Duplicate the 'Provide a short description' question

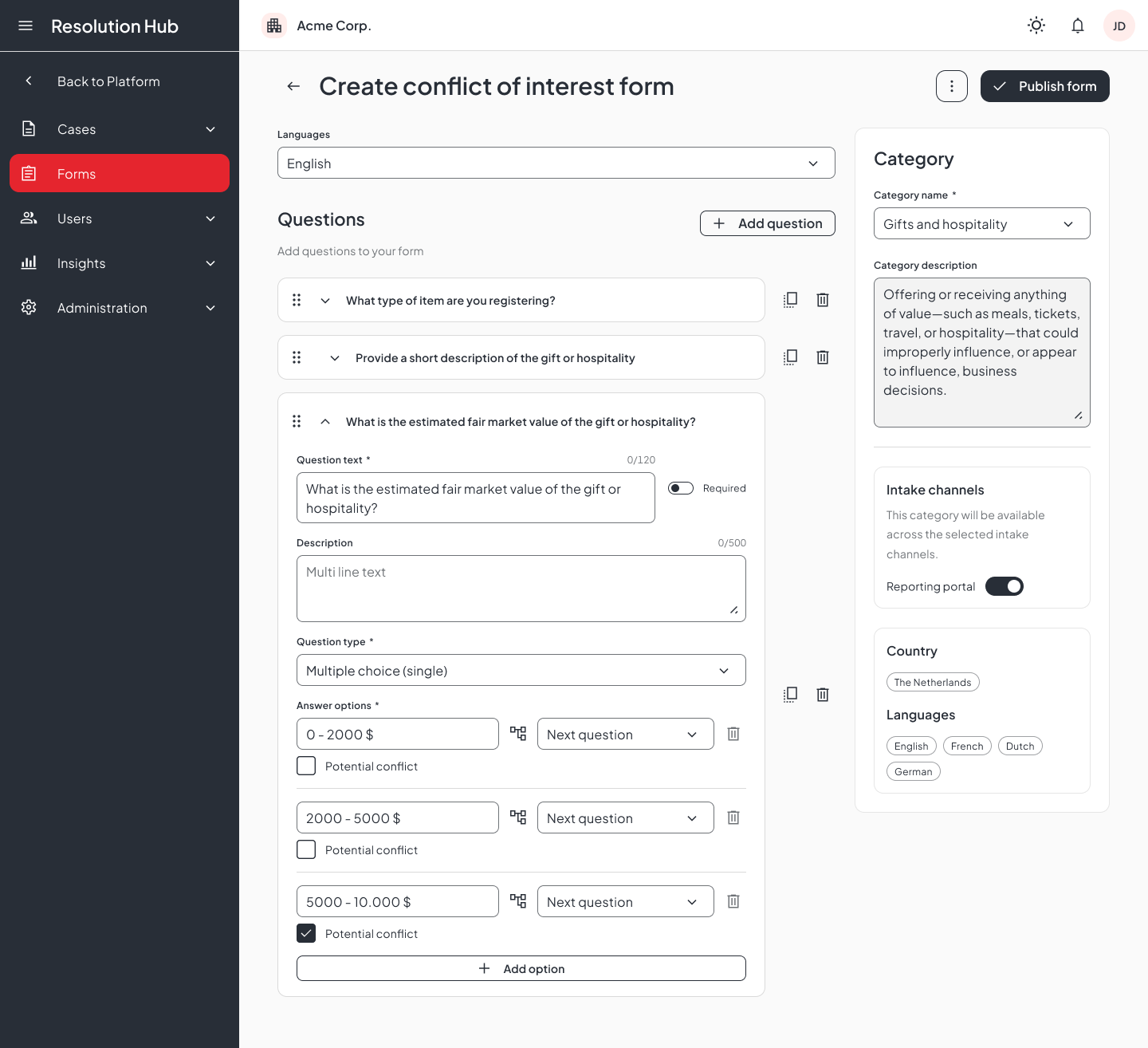(790, 357)
